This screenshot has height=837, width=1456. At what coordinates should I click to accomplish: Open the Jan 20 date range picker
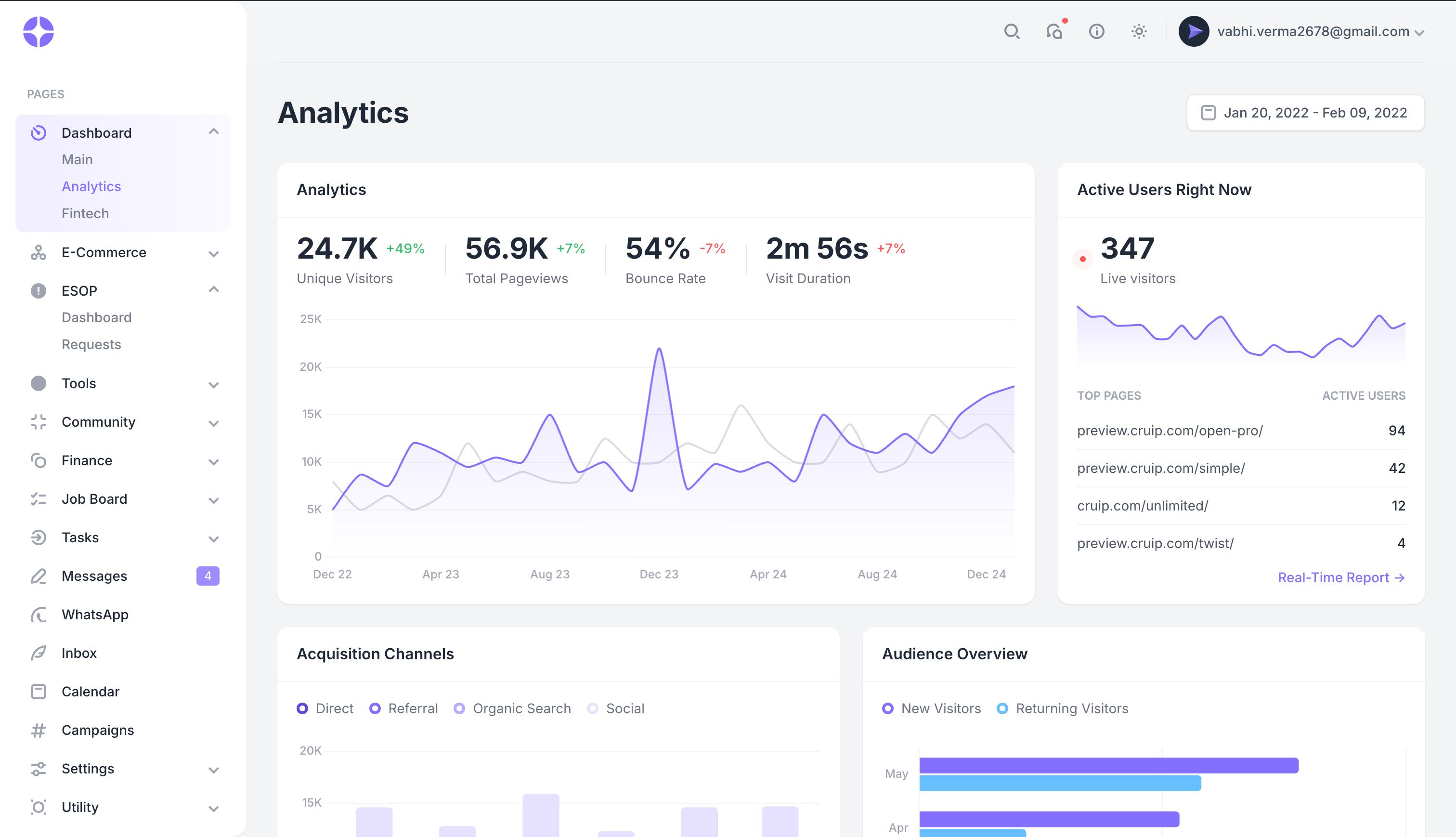point(1305,113)
